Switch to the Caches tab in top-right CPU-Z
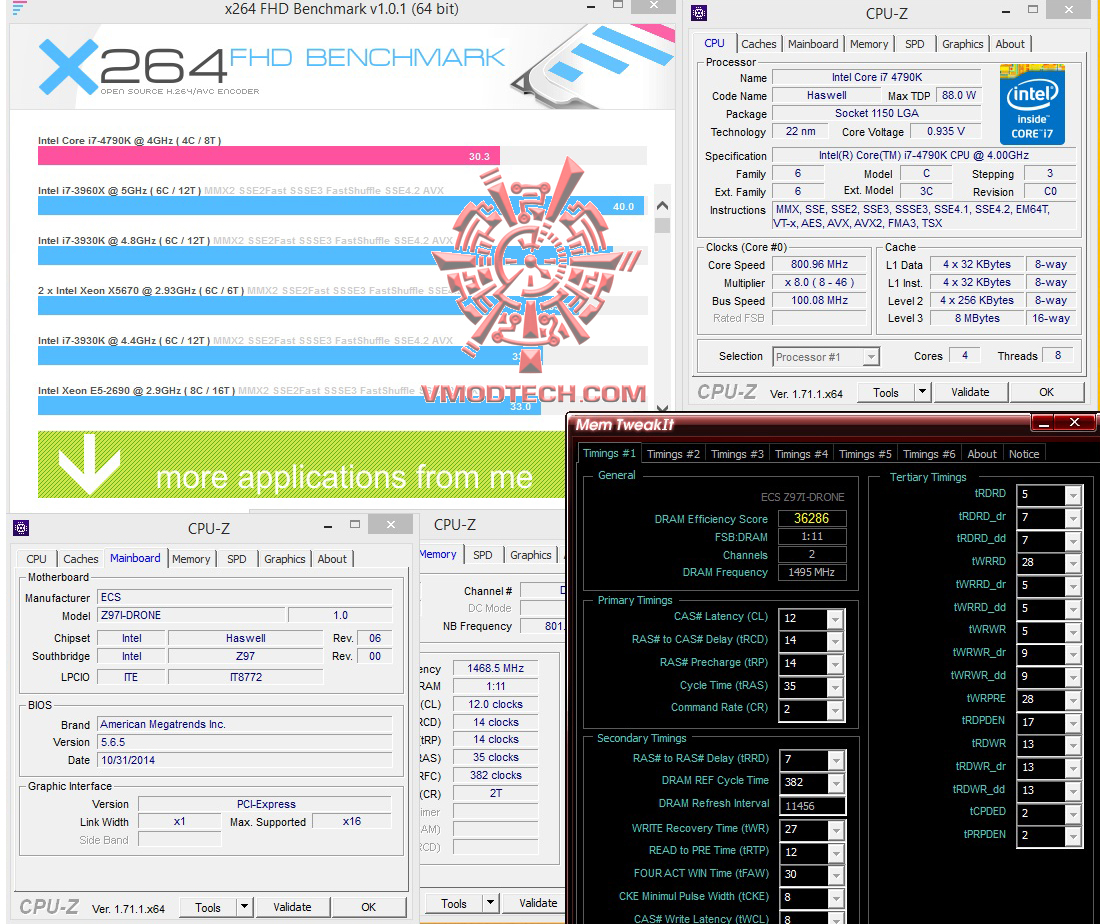This screenshot has width=1100, height=924. pyautogui.click(x=759, y=43)
